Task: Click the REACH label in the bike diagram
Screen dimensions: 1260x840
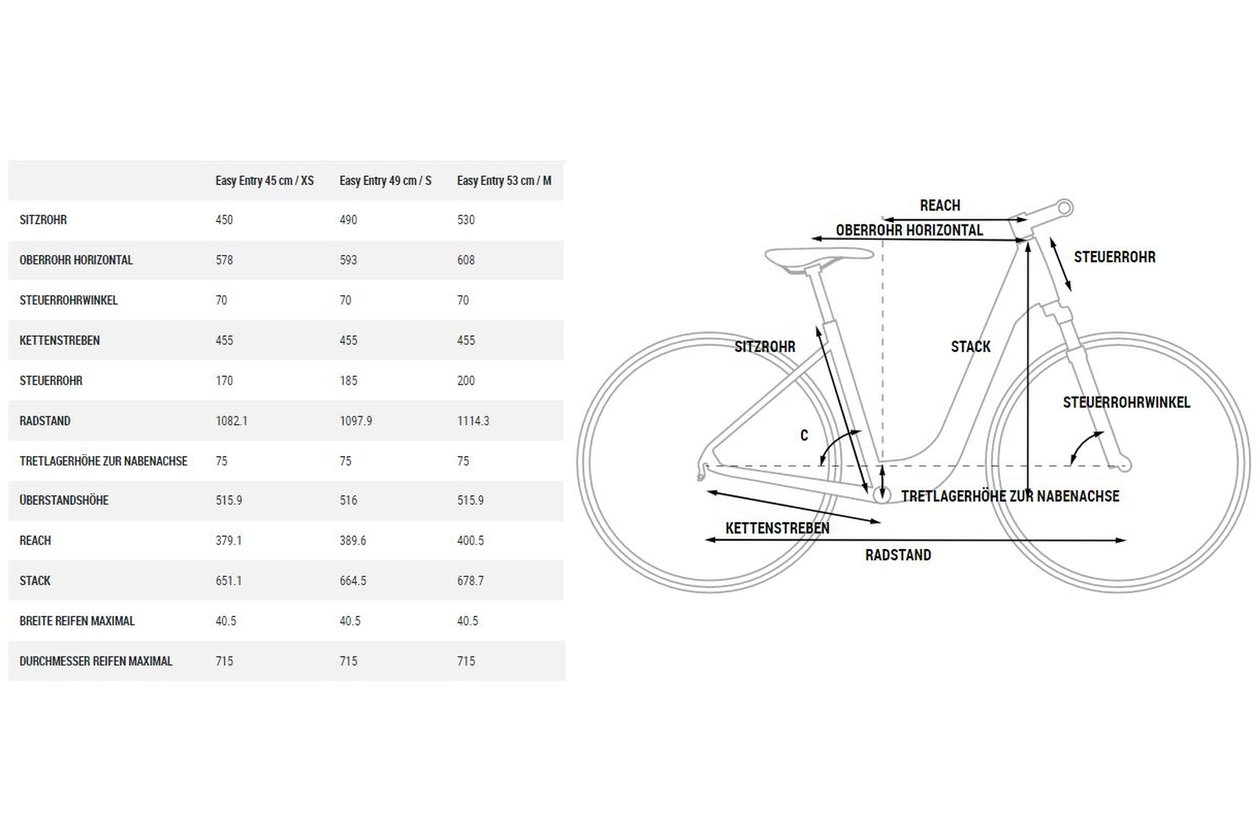Action: (x=939, y=205)
